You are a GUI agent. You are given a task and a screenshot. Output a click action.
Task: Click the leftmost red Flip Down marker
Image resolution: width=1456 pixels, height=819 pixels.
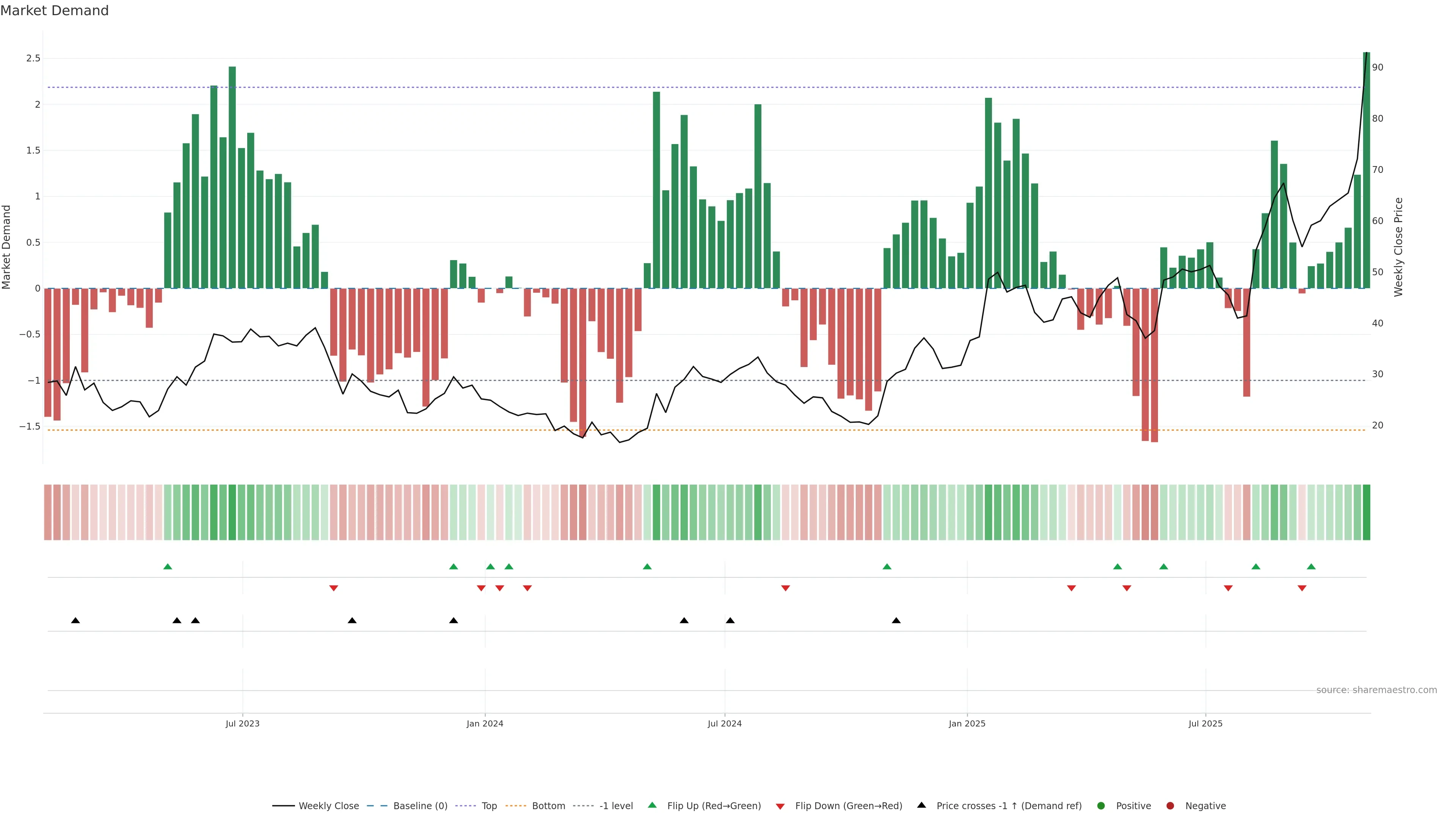334,588
